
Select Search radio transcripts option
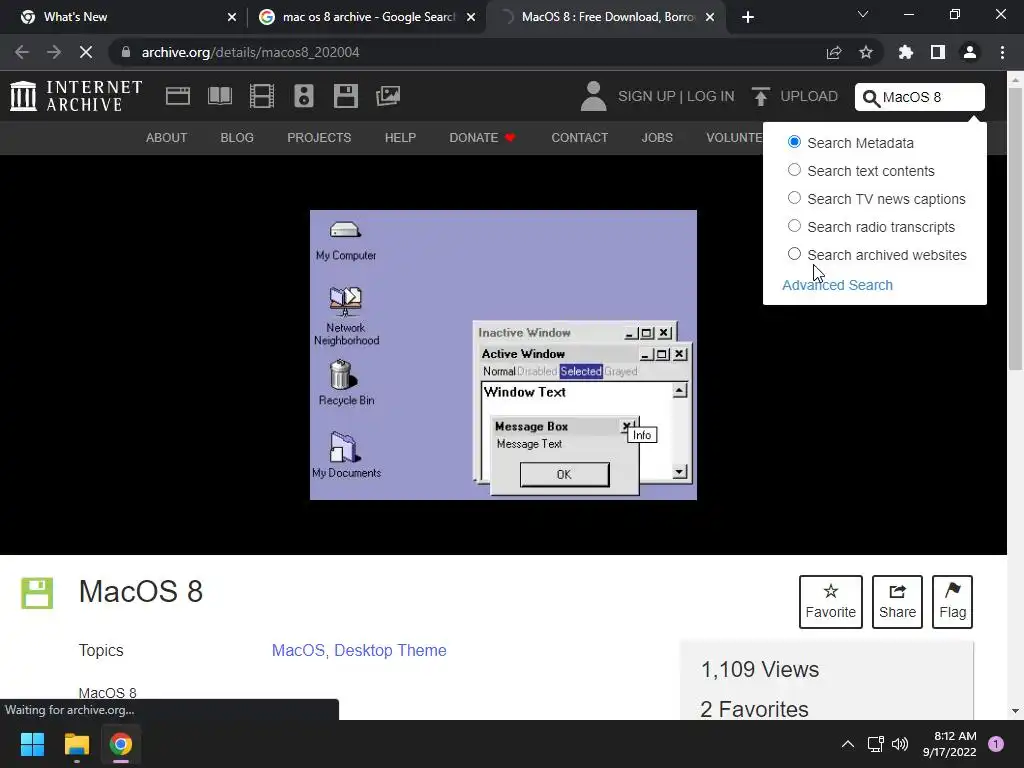tap(794, 226)
